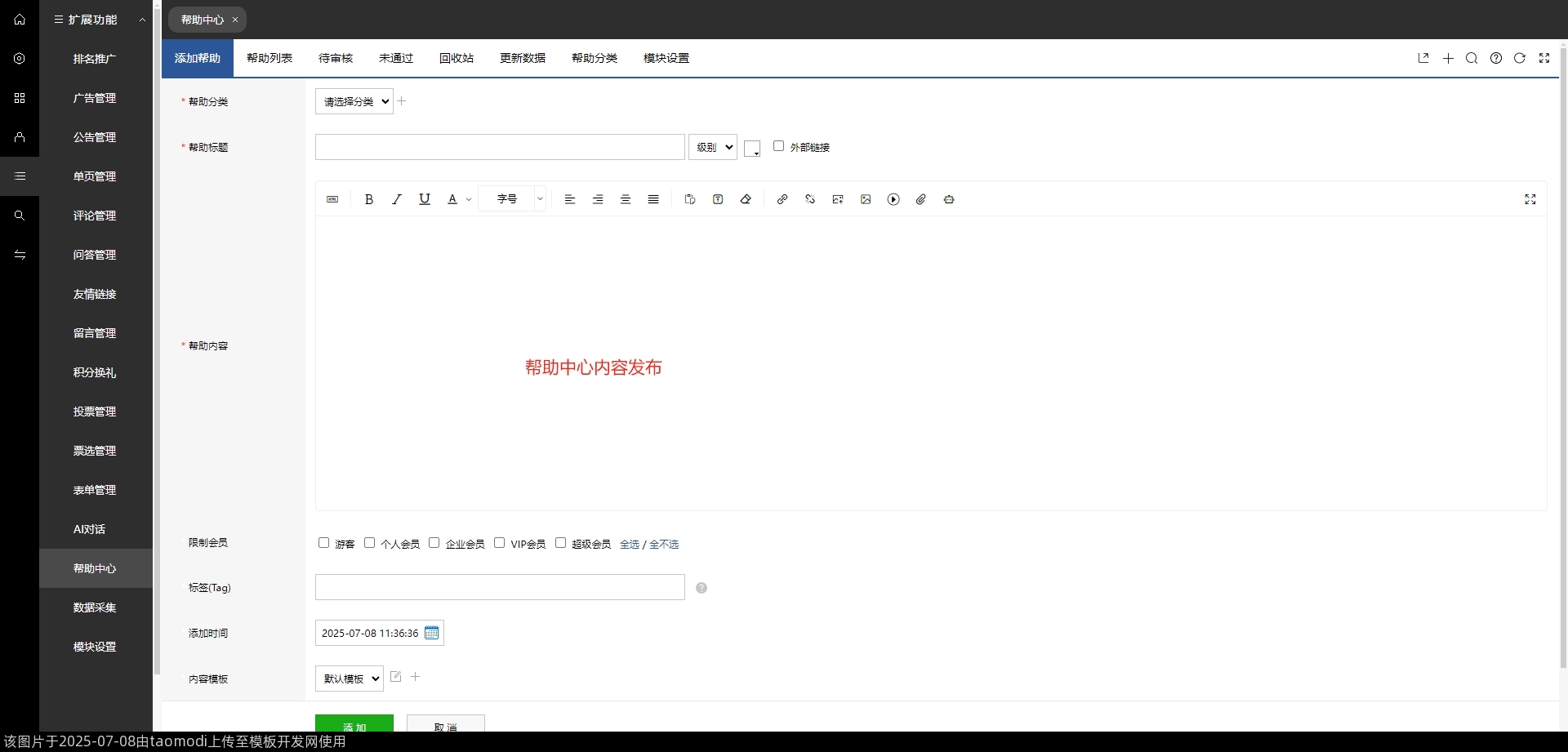Select underline formatting
This screenshot has width=1568, height=752.
click(425, 199)
